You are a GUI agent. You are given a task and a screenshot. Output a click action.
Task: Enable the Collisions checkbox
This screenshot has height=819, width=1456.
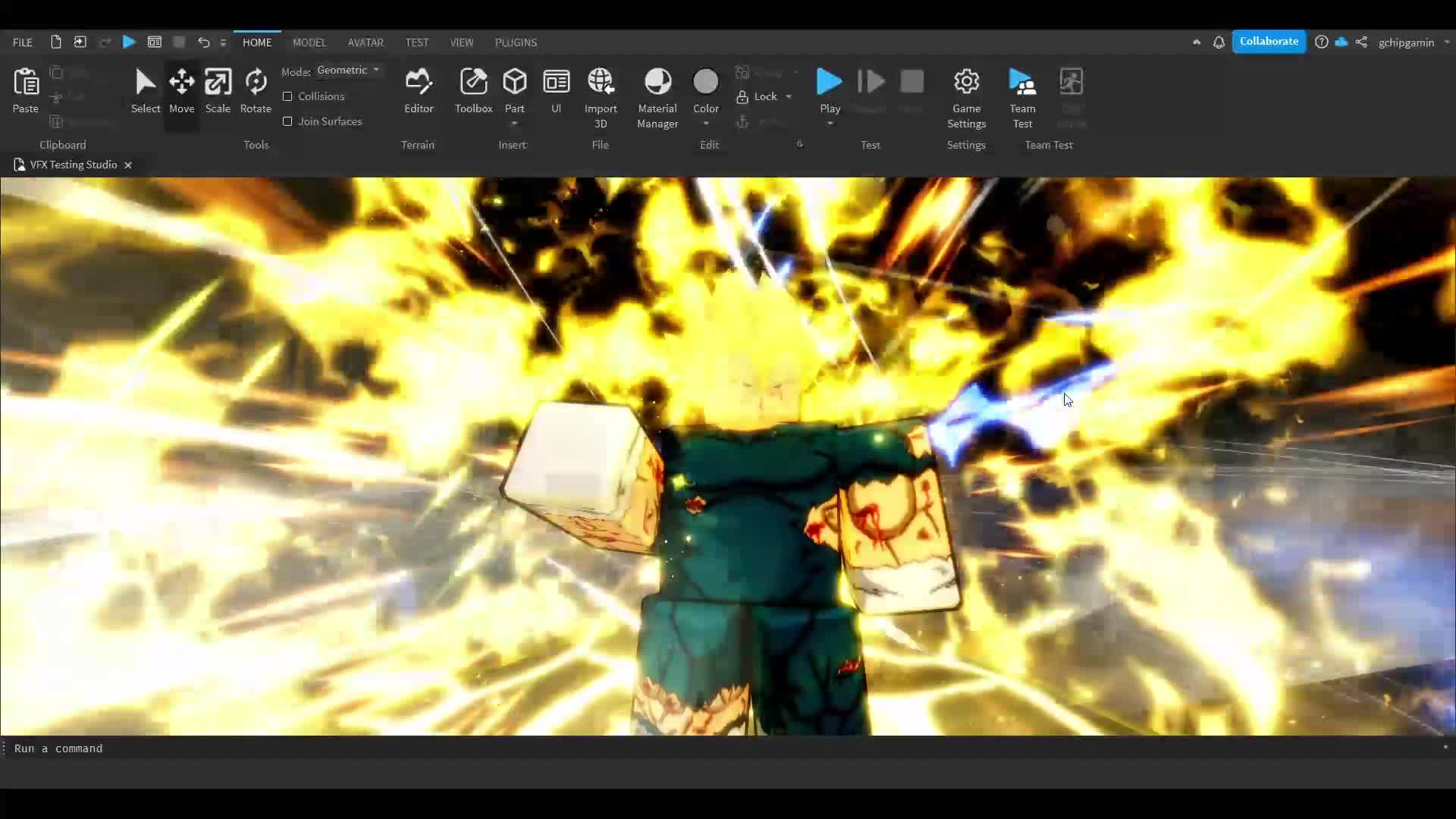(288, 96)
